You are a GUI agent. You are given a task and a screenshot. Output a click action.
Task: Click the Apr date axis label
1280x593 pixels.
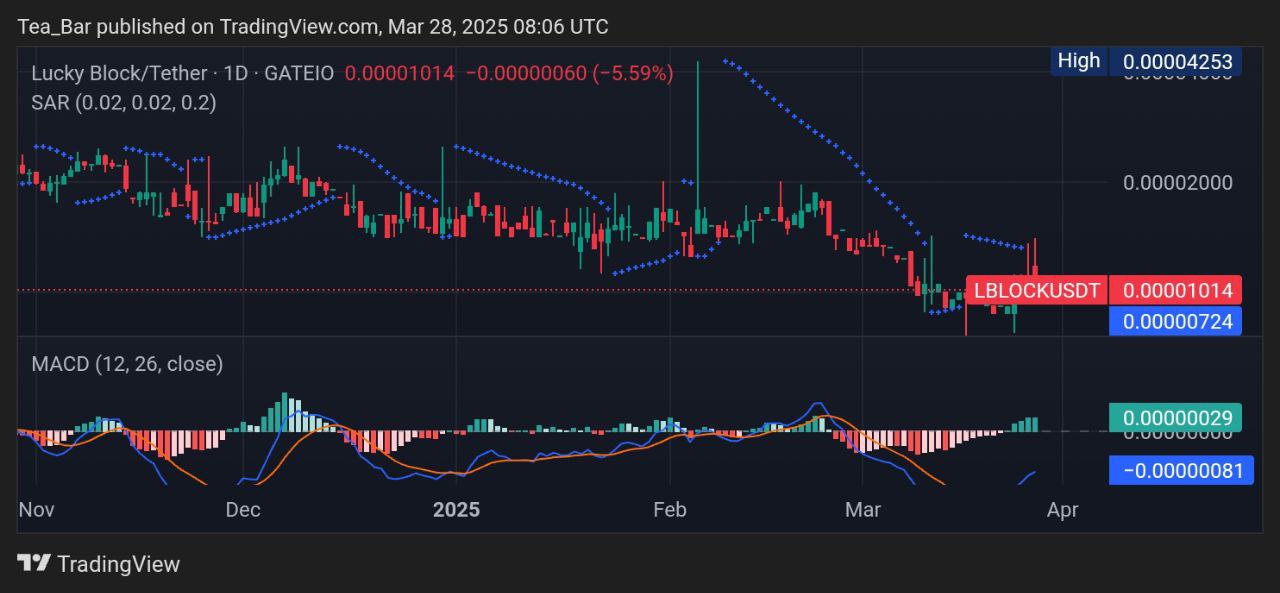(x=1062, y=510)
